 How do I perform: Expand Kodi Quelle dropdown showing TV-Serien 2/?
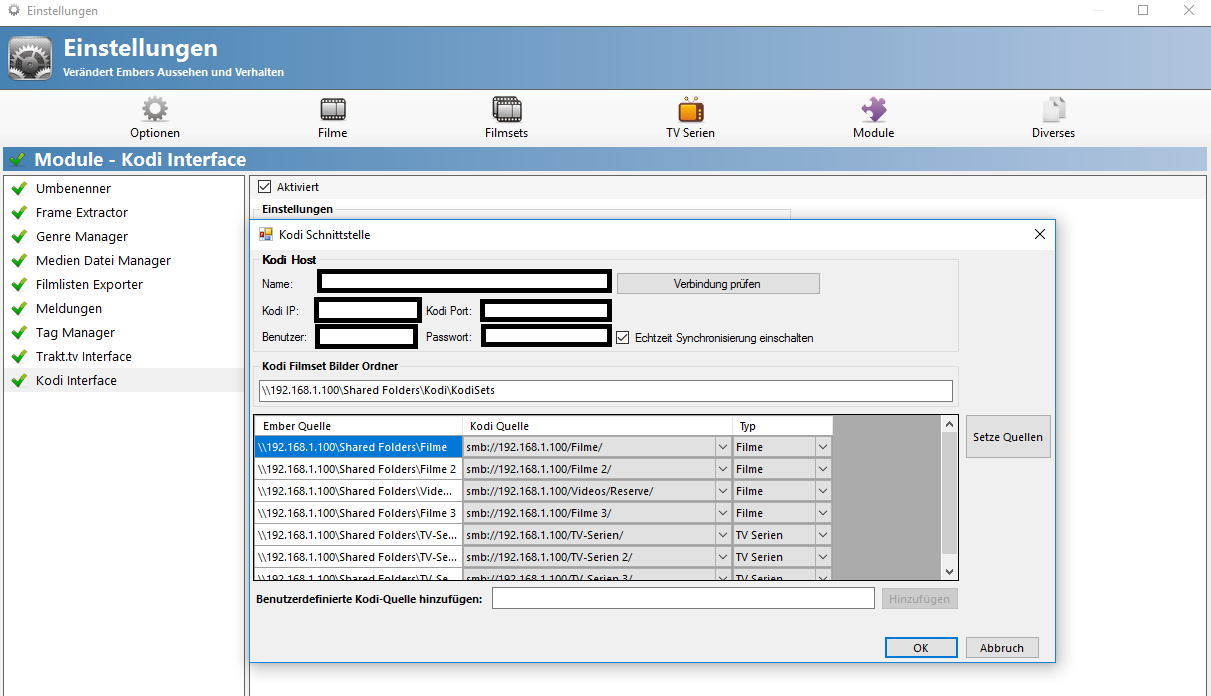[723, 557]
